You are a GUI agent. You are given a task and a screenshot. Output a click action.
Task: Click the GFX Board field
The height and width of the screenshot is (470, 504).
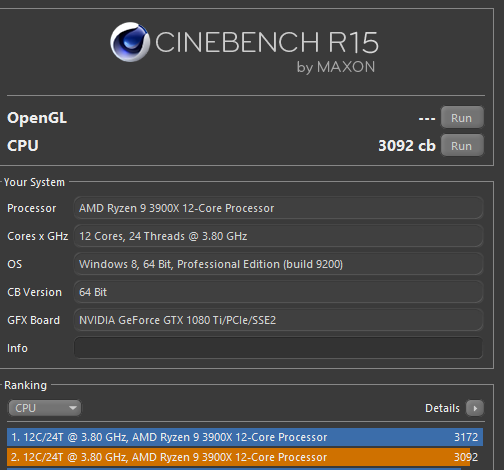click(278, 320)
